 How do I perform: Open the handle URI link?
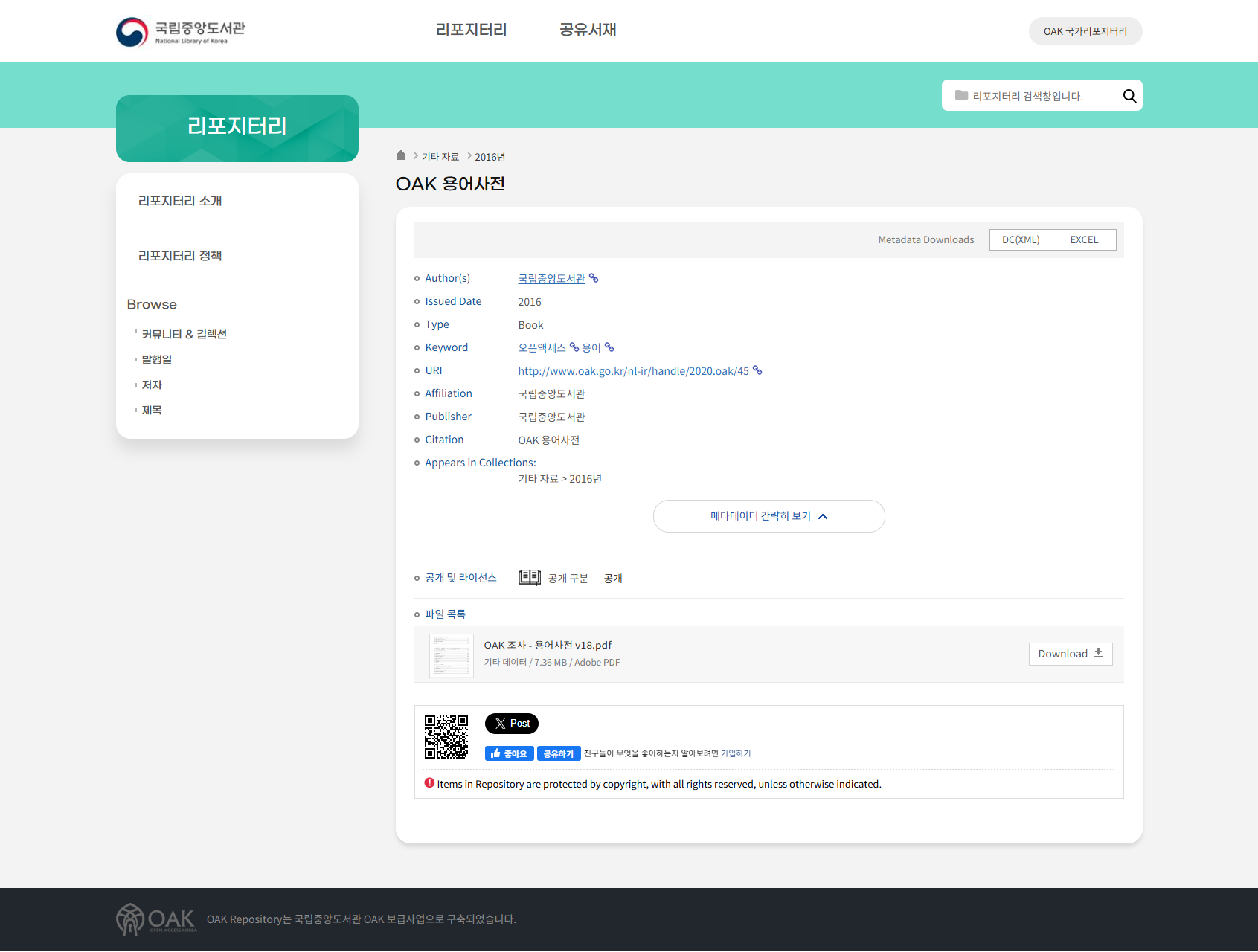(x=633, y=371)
